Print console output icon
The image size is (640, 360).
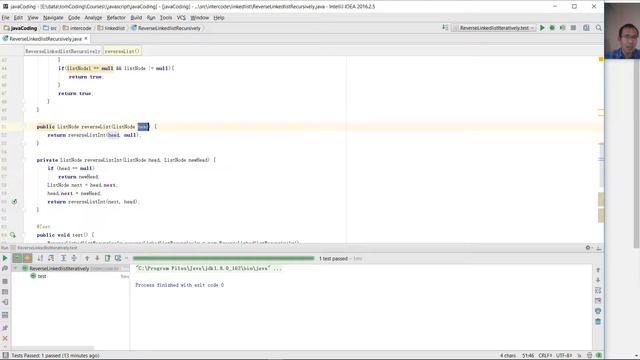pos(598,311)
